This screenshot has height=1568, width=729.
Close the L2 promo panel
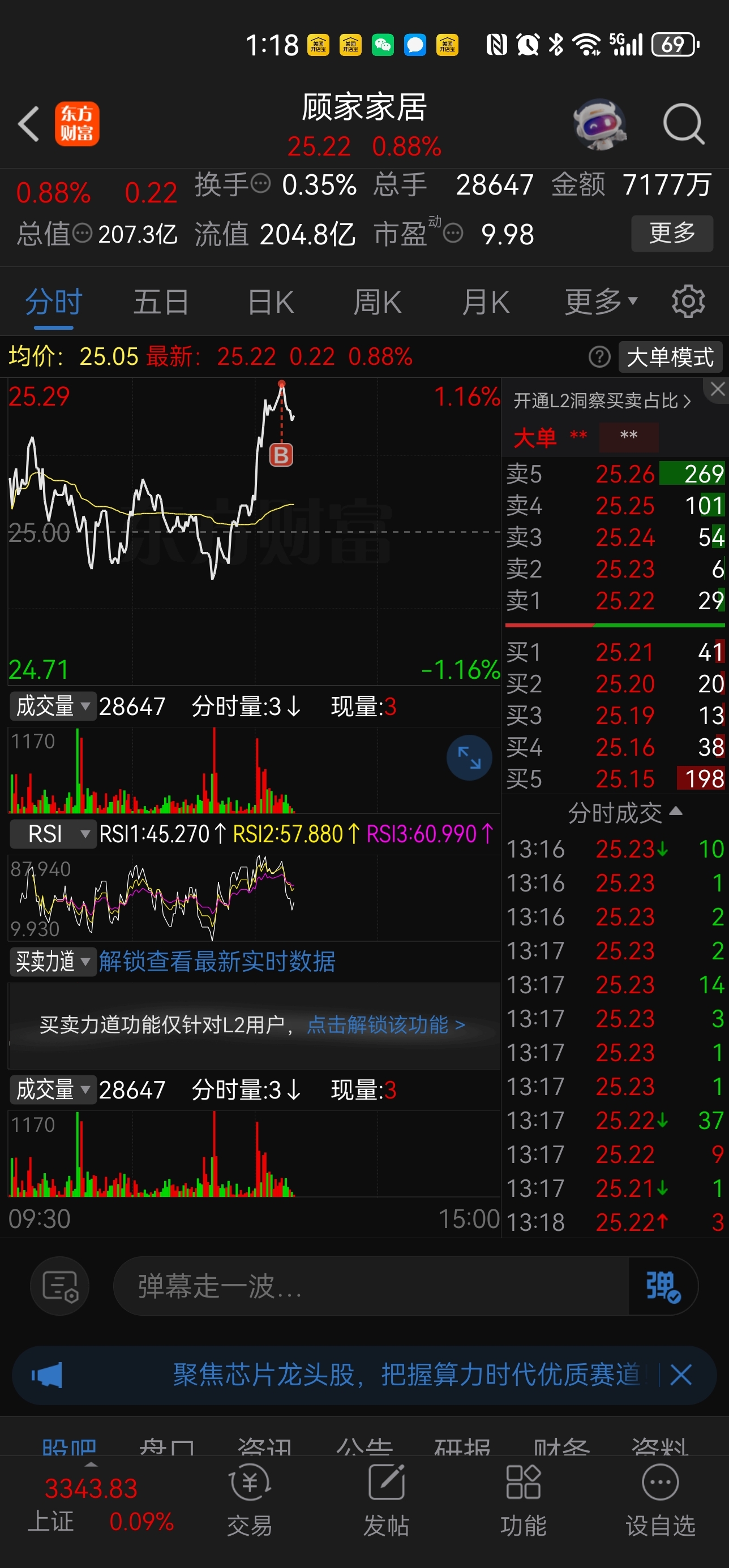718,389
